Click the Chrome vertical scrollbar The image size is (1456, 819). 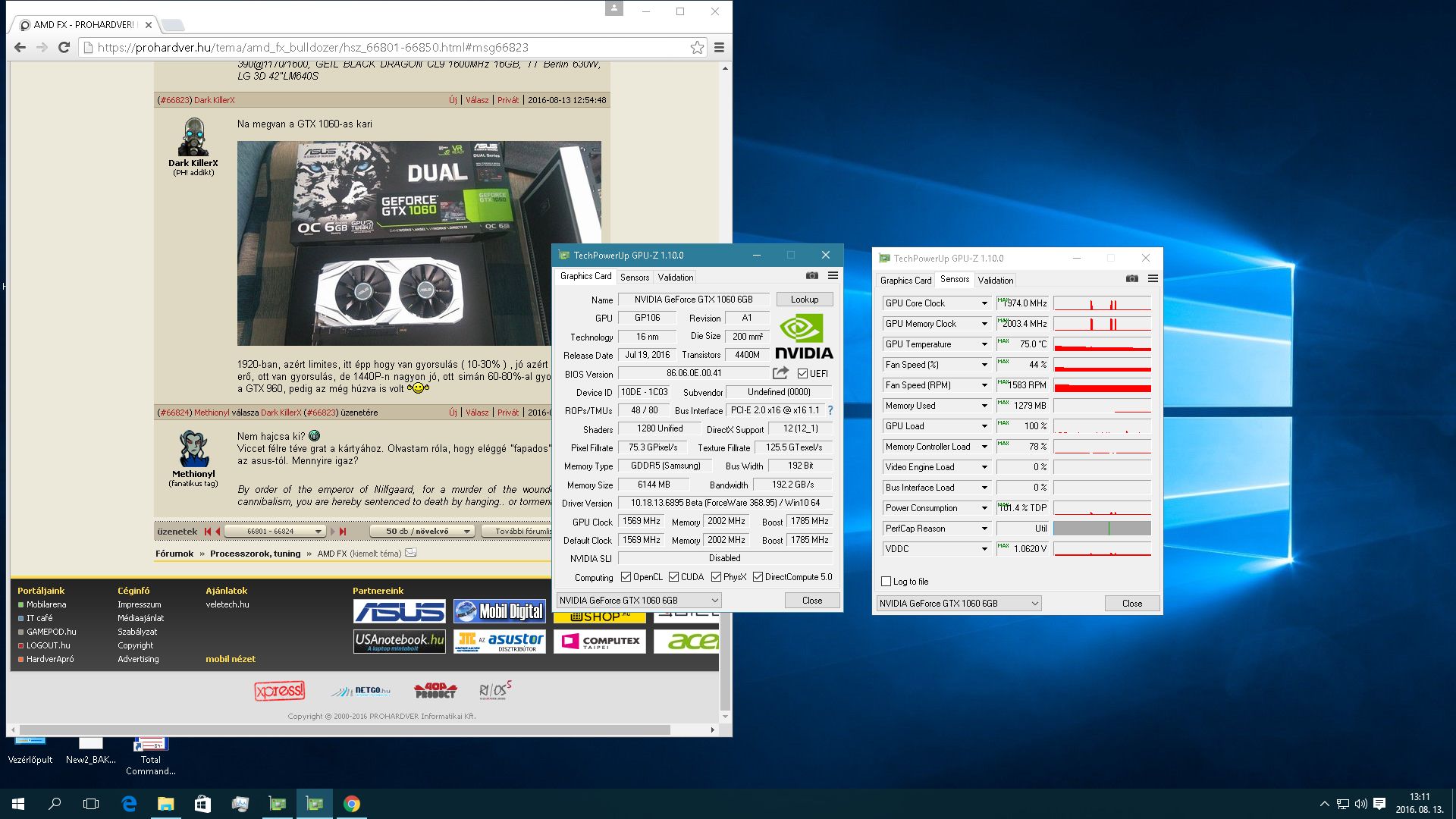(x=725, y=392)
